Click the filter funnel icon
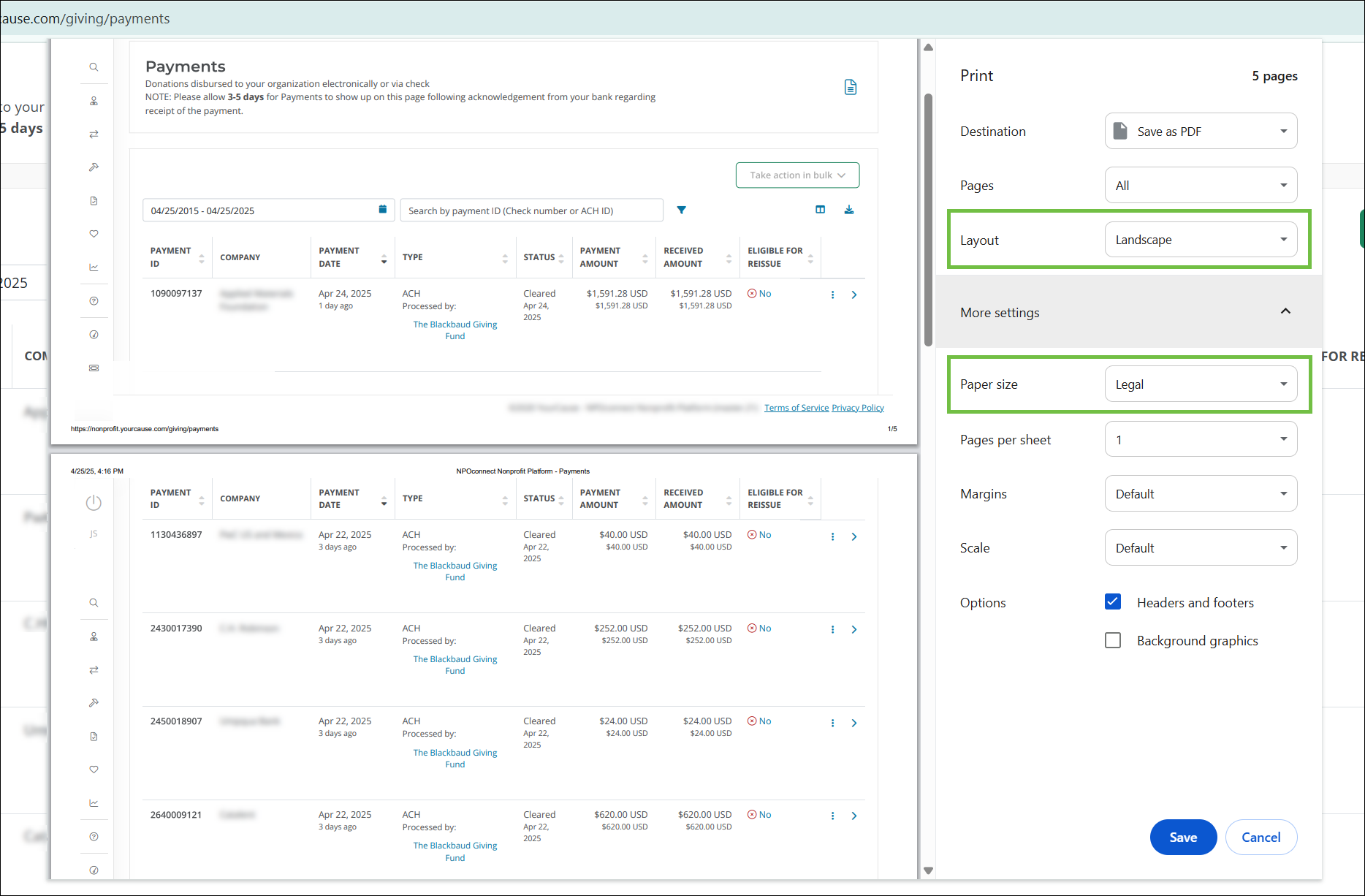Screen dimensions: 1365x896 click(x=681, y=210)
